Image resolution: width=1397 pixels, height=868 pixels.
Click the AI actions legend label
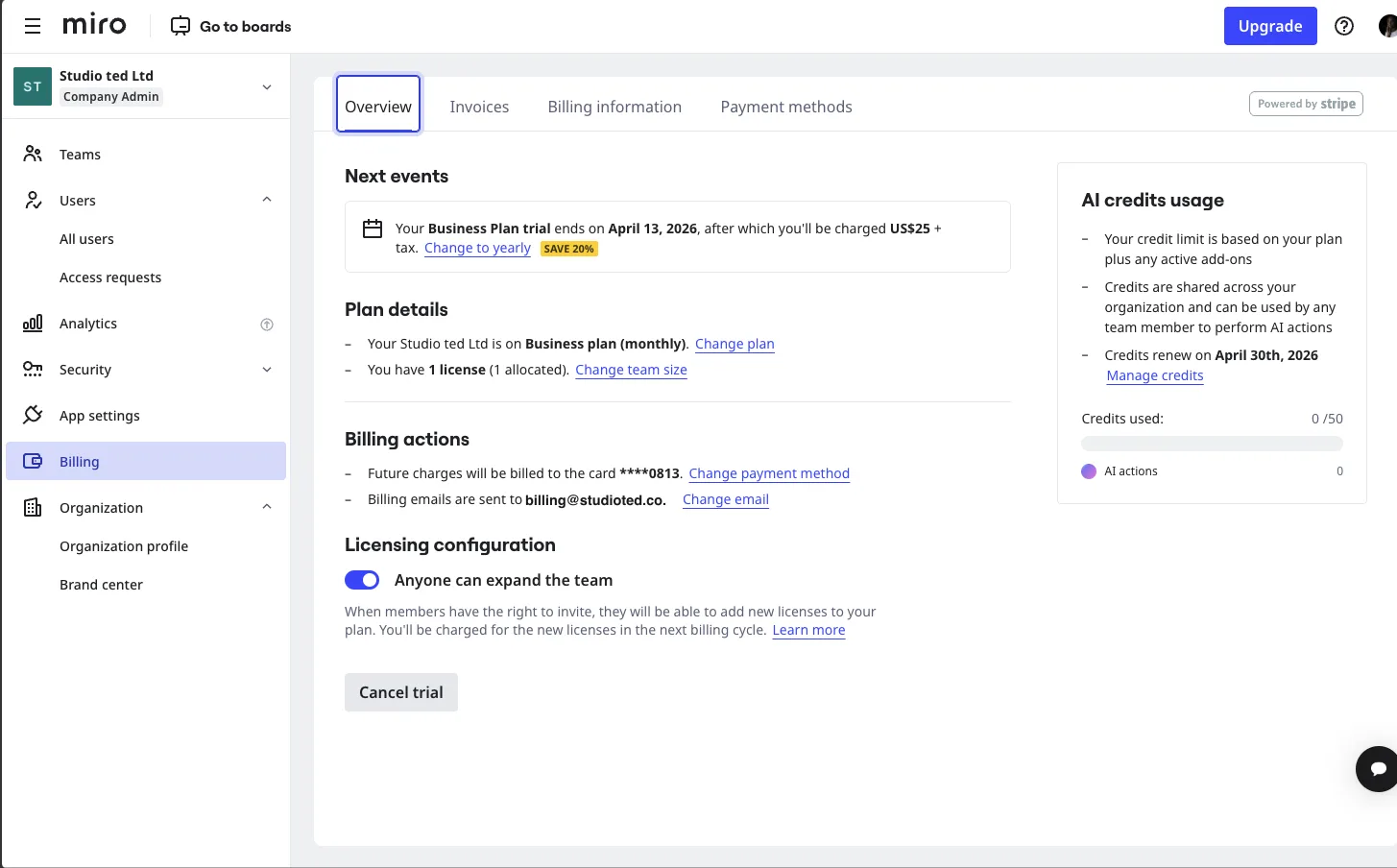1131,471
